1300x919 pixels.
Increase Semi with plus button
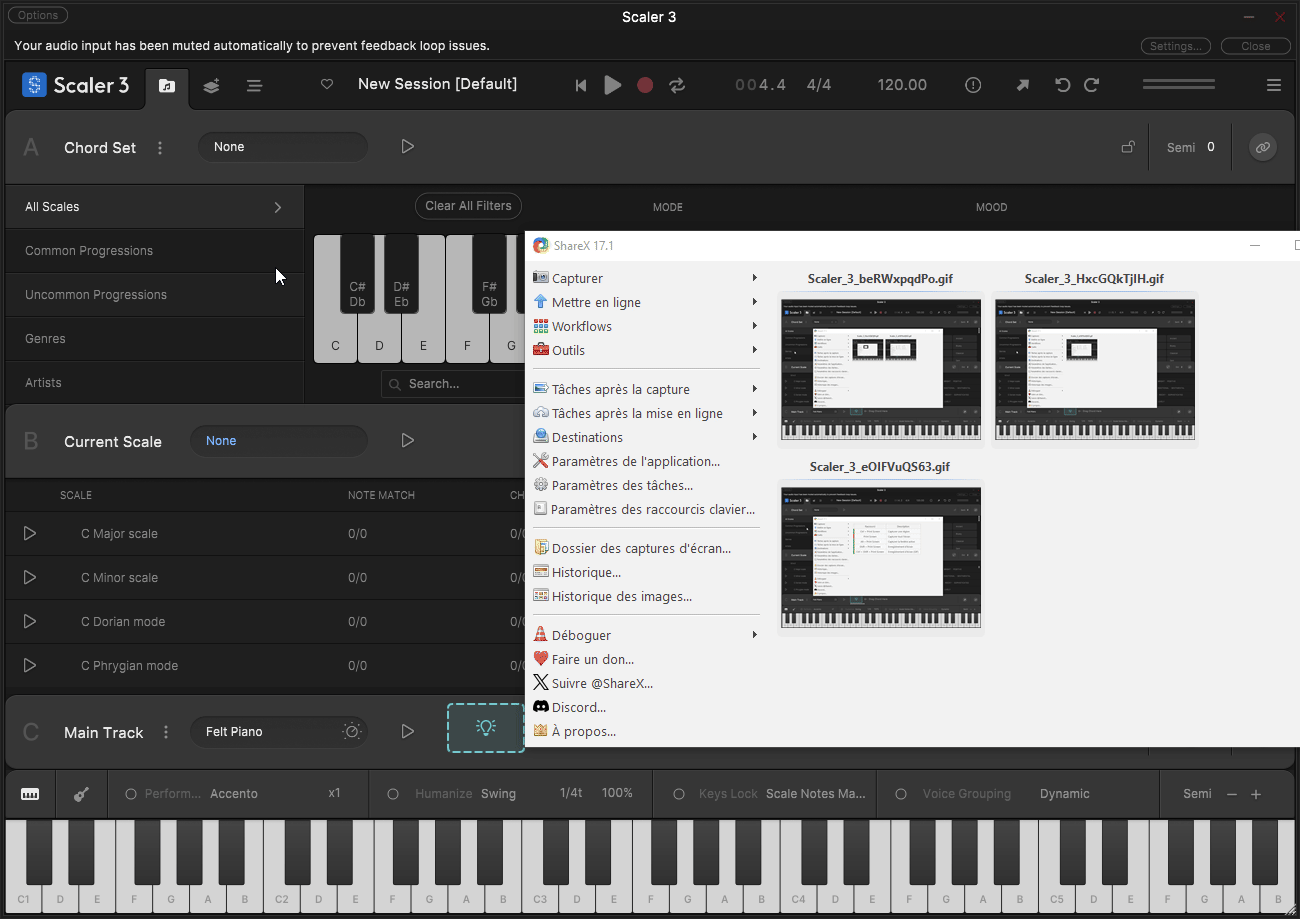click(x=1256, y=794)
